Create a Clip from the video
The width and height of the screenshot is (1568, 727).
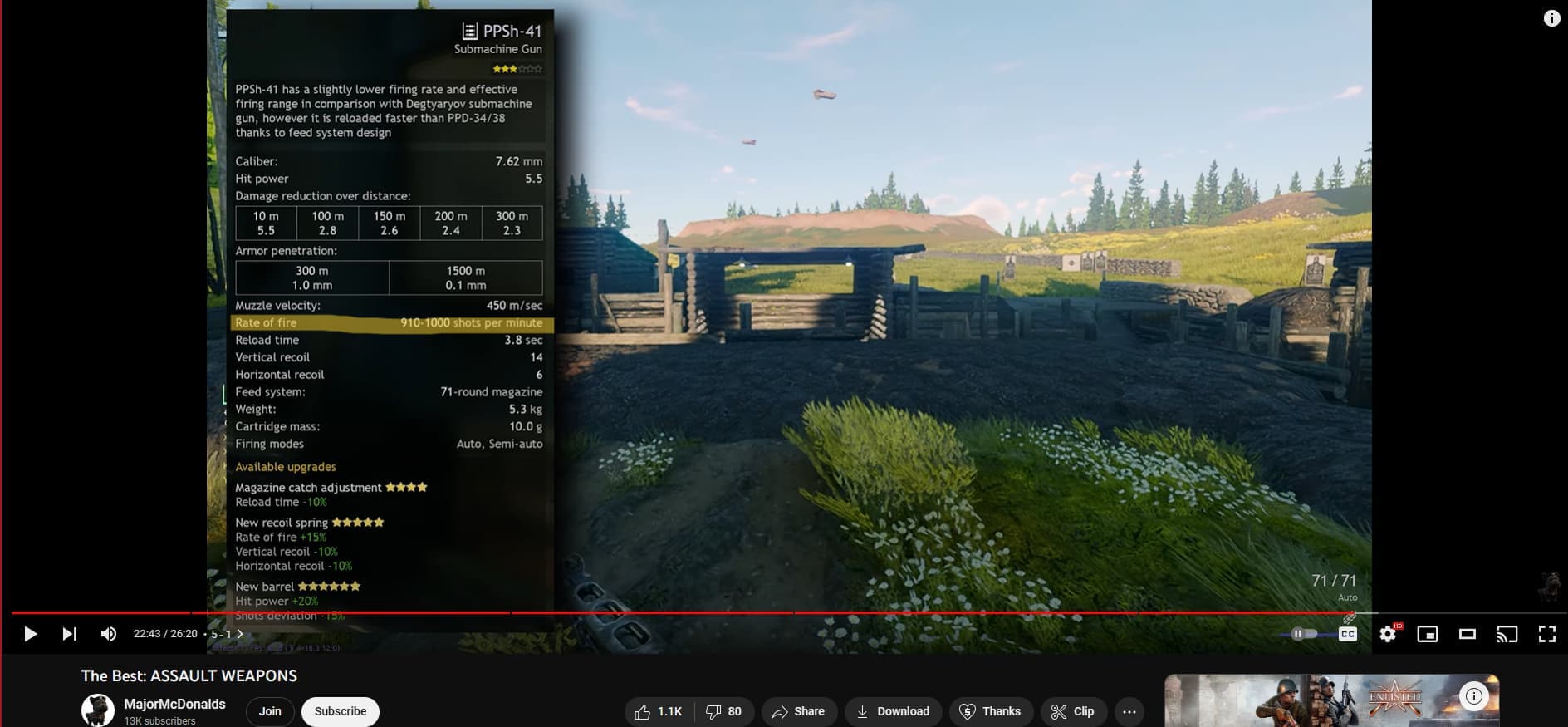pyautogui.click(x=1073, y=711)
